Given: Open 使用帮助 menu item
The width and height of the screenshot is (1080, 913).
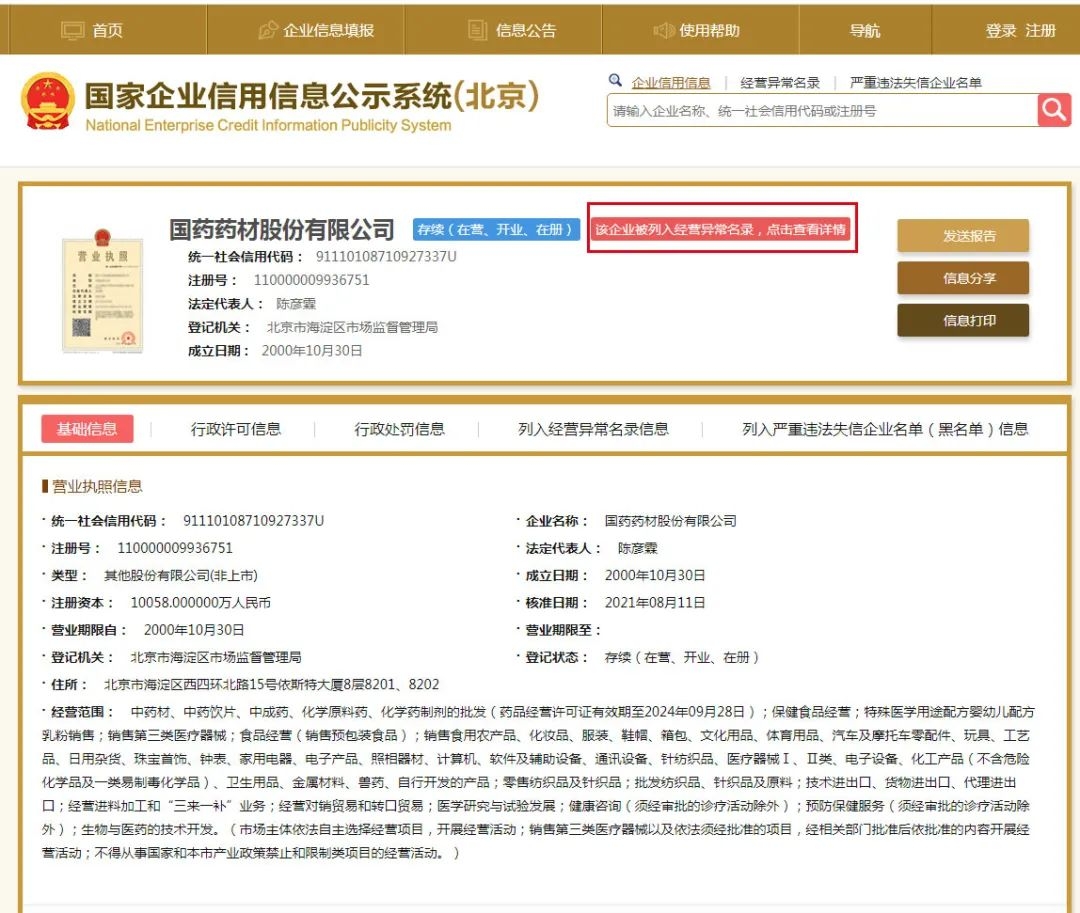Looking at the screenshot, I should (x=709, y=30).
